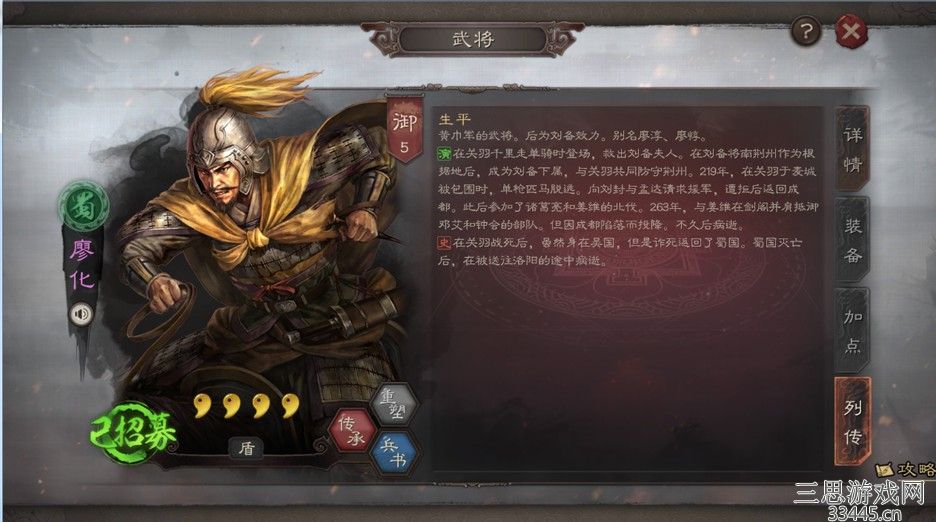The height and width of the screenshot is (522, 936).
Task: Open the red 传承 hexagon button
Action: click(352, 431)
